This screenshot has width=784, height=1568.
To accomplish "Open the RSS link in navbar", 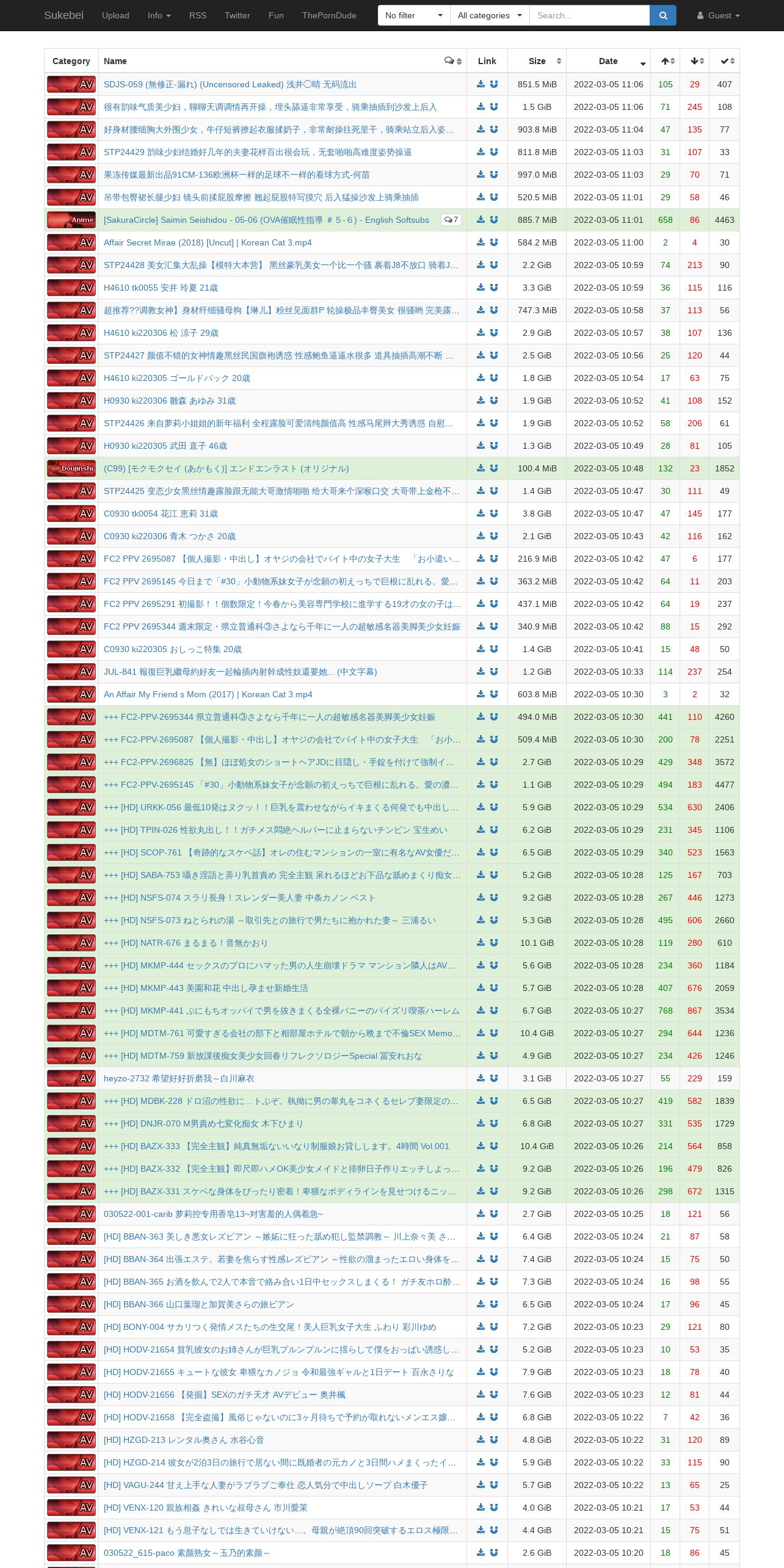I will 198,15.
